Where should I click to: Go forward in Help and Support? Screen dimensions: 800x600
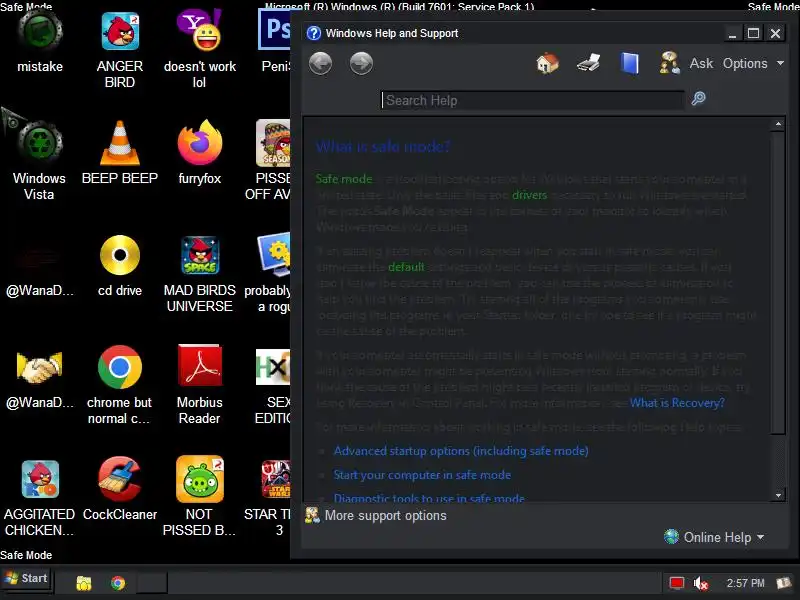point(361,64)
